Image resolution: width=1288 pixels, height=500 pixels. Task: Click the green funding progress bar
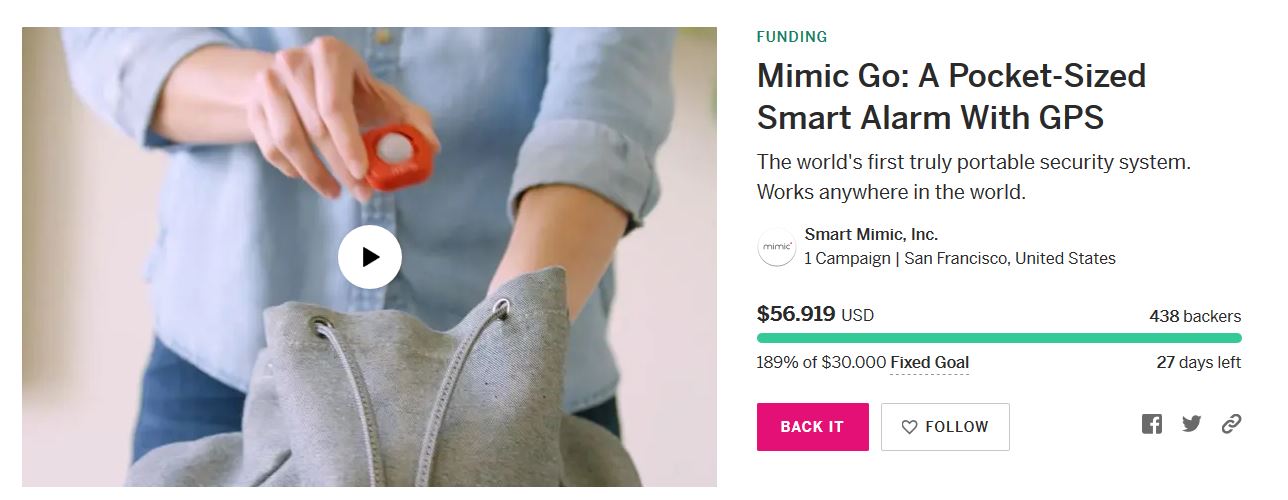[999, 338]
